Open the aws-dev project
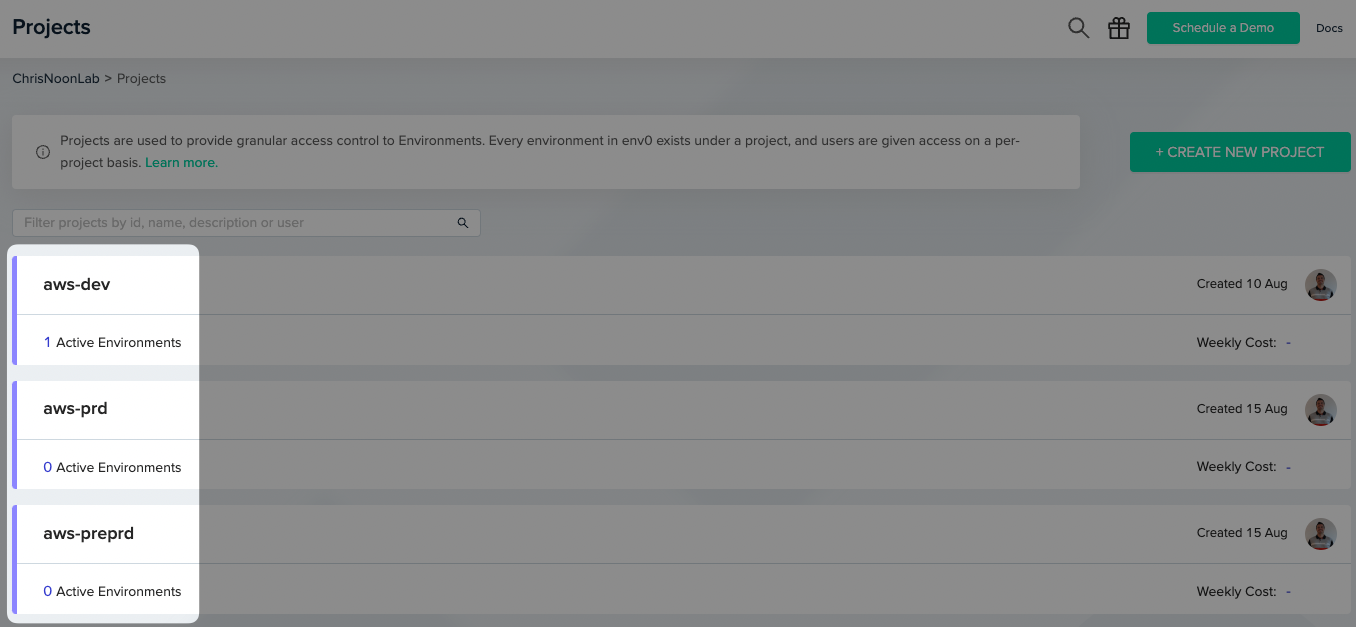The width and height of the screenshot is (1356, 627). point(77,285)
